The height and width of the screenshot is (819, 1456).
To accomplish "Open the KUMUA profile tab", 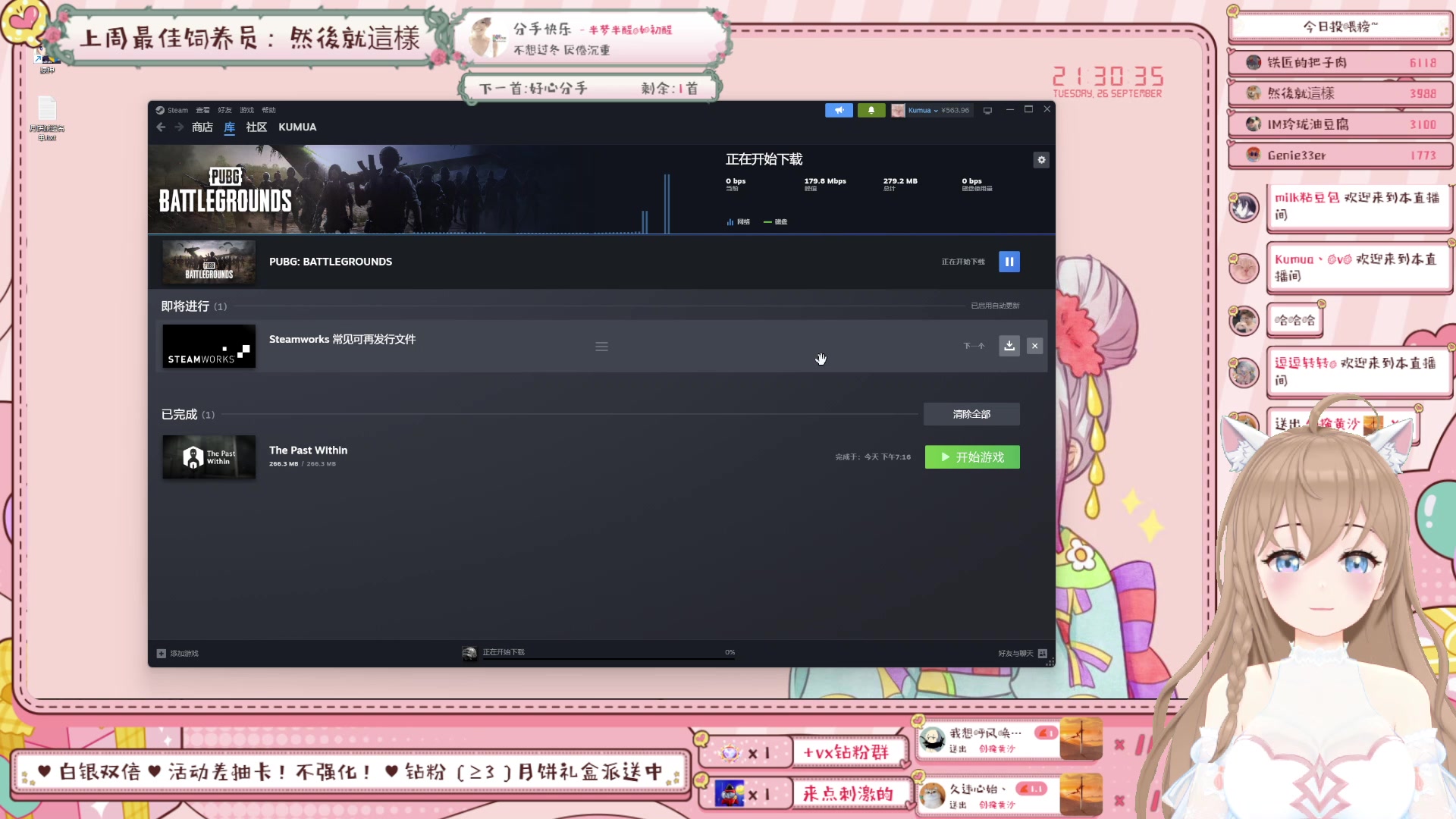I will click(x=297, y=127).
